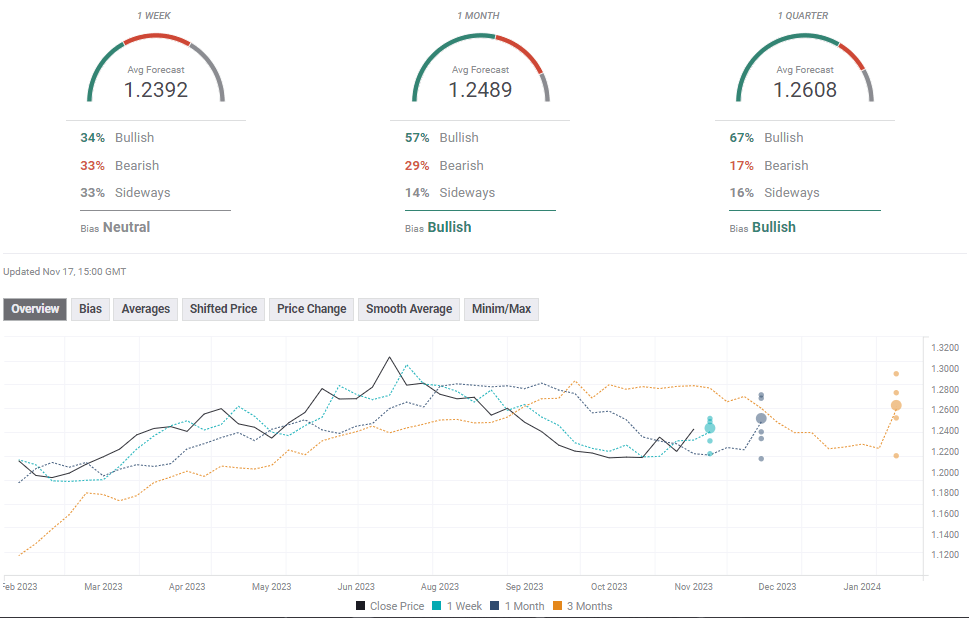Open the Smooth Average tab

[408, 309]
